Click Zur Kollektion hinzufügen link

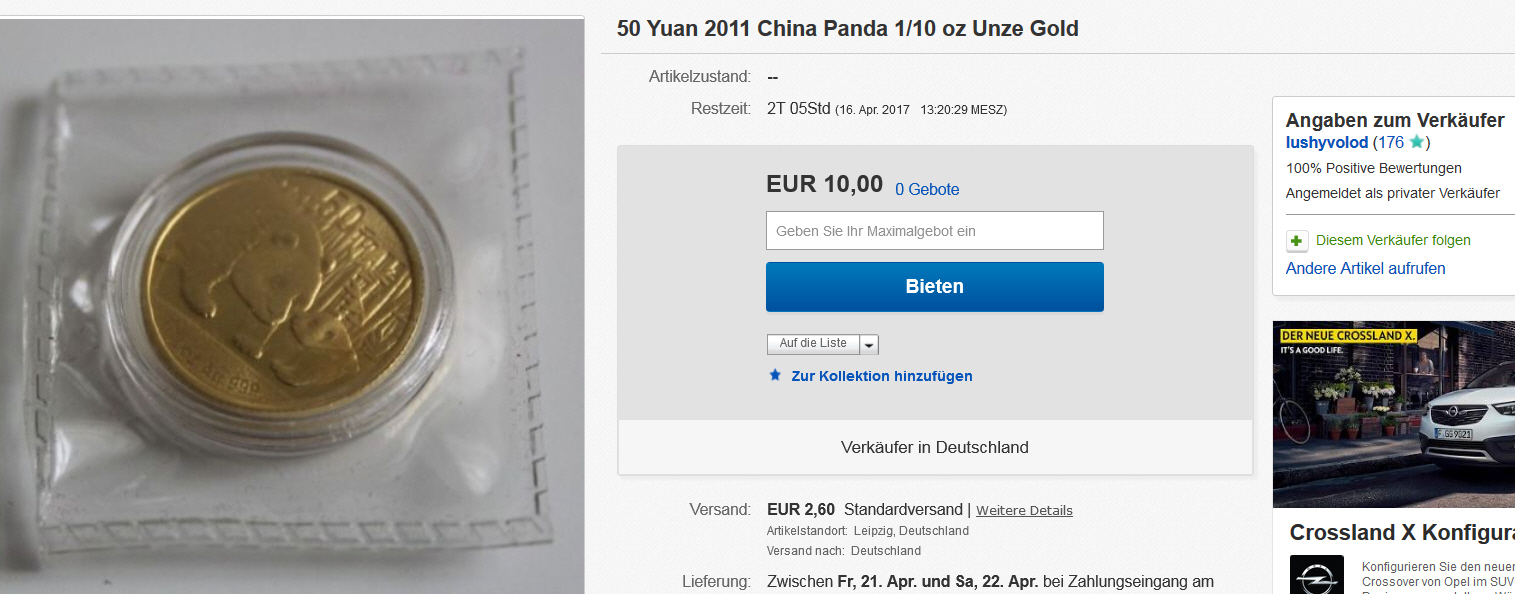(x=882, y=377)
